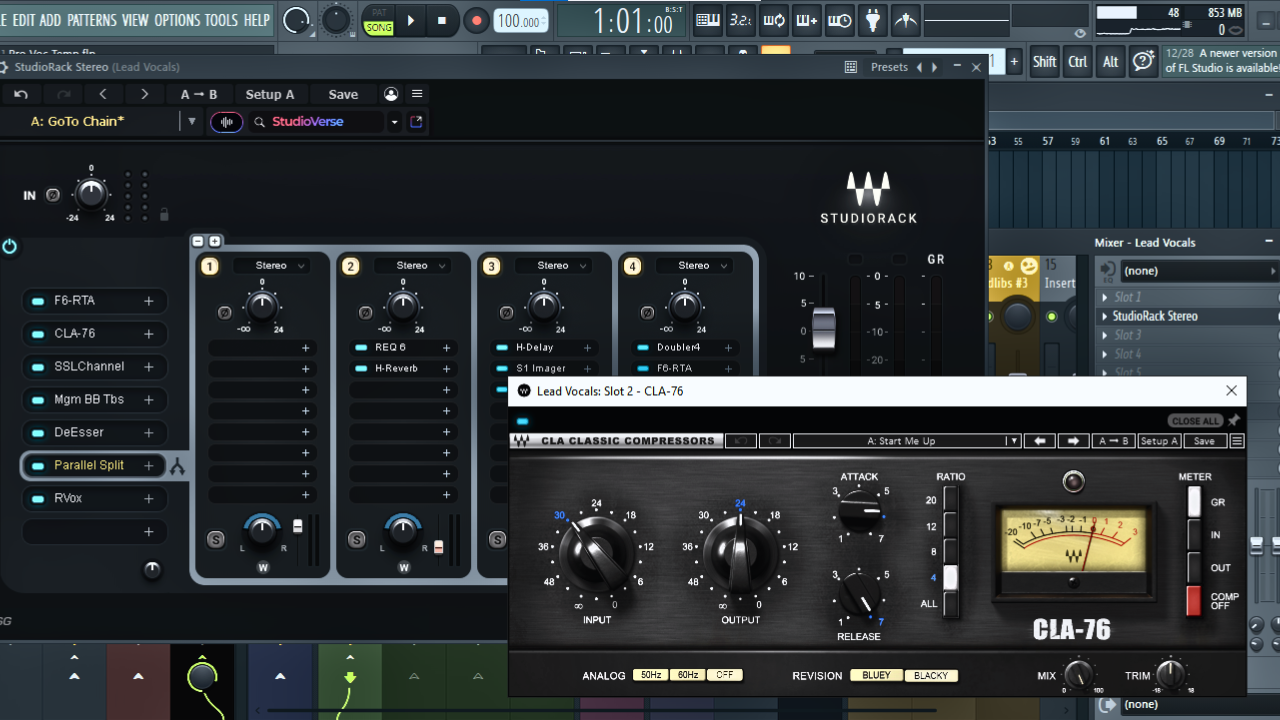Image resolution: width=1280 pixels, height=720 pixels.
Task: Select the BLACKY revision option
Action: (931, 675)
